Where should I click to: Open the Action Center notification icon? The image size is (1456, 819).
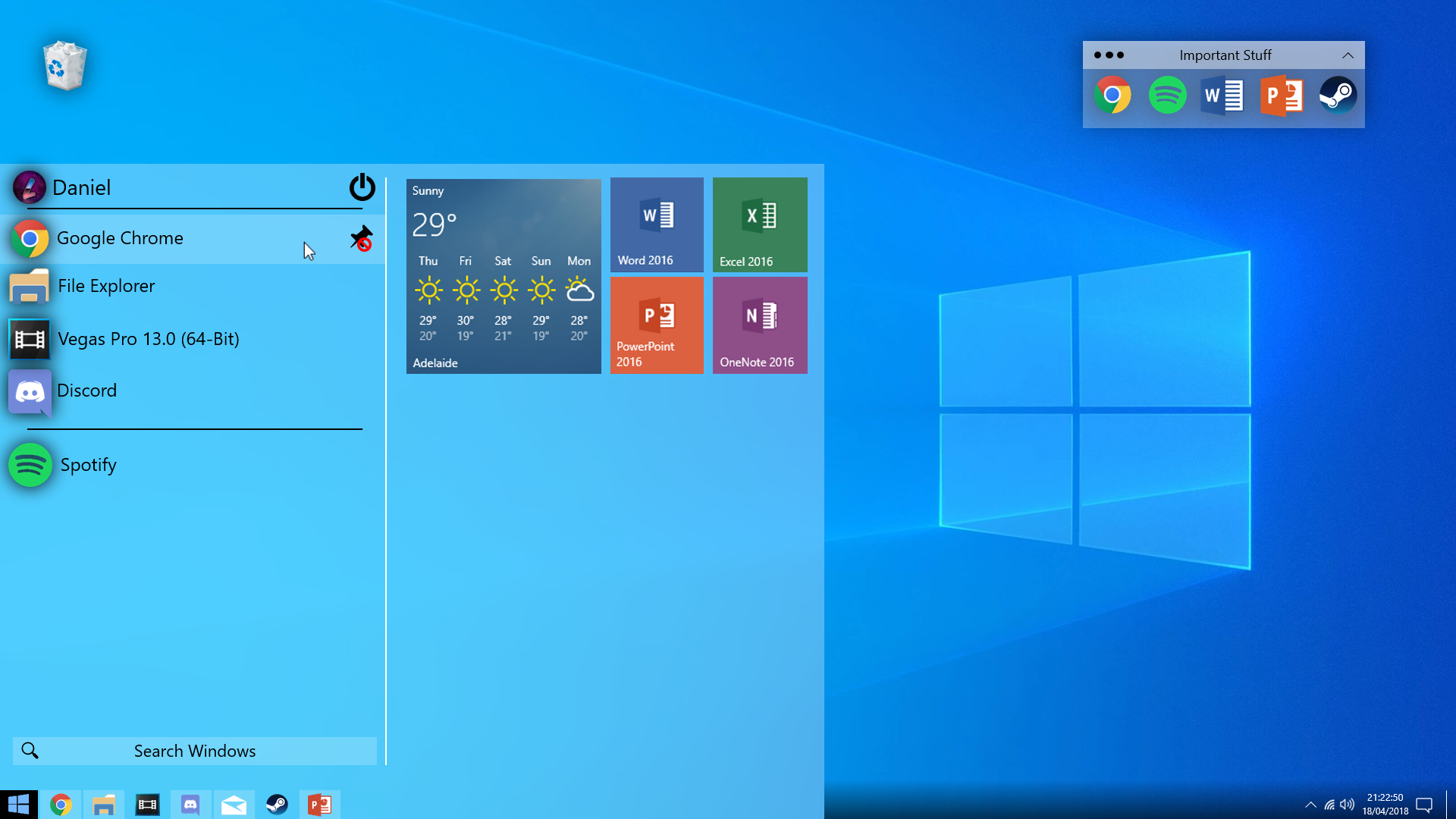(x=1424, y=805)
